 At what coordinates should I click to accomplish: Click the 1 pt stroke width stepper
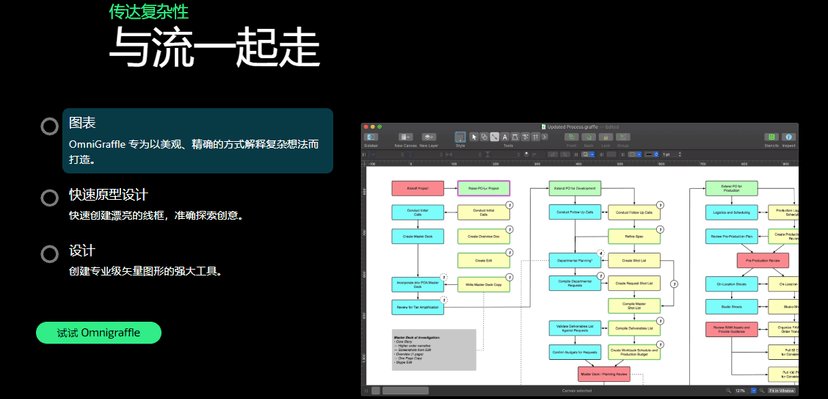coord(680,154)
